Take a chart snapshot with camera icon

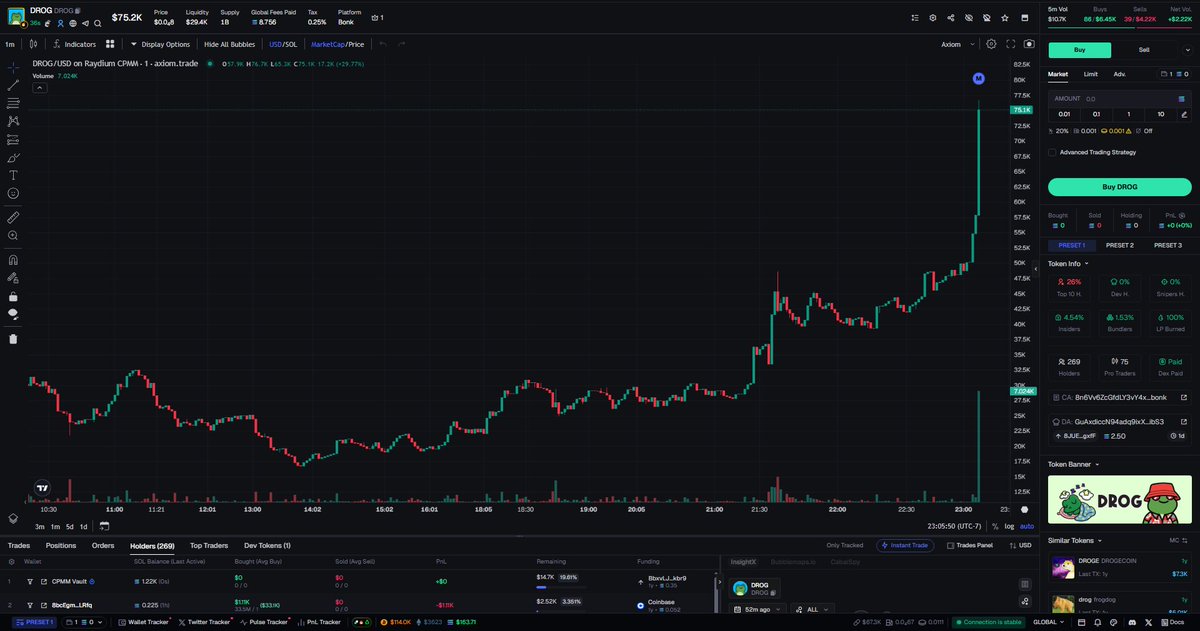coord(1027,44)
